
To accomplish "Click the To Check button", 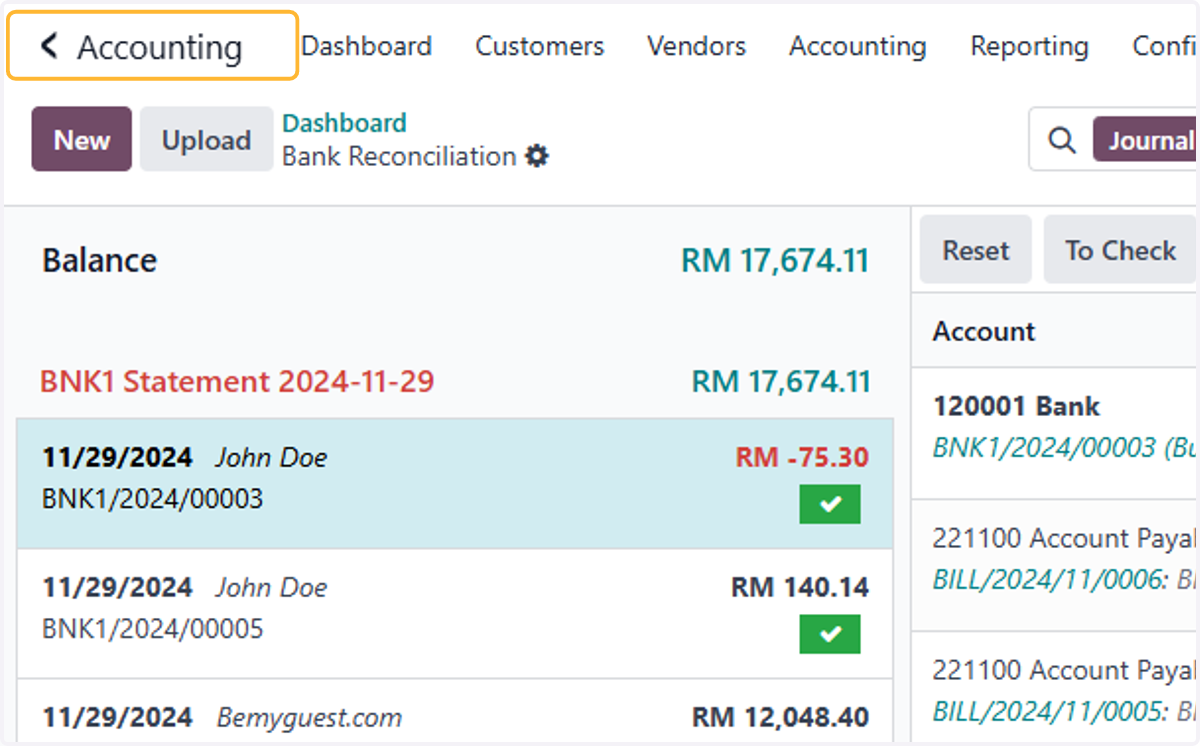I will [1120, 250].
